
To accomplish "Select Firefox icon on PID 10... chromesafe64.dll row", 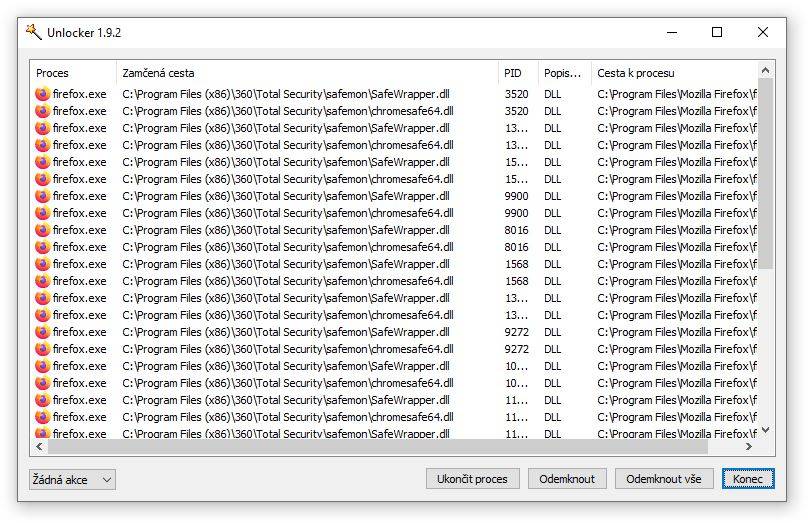I will point(42,383).
